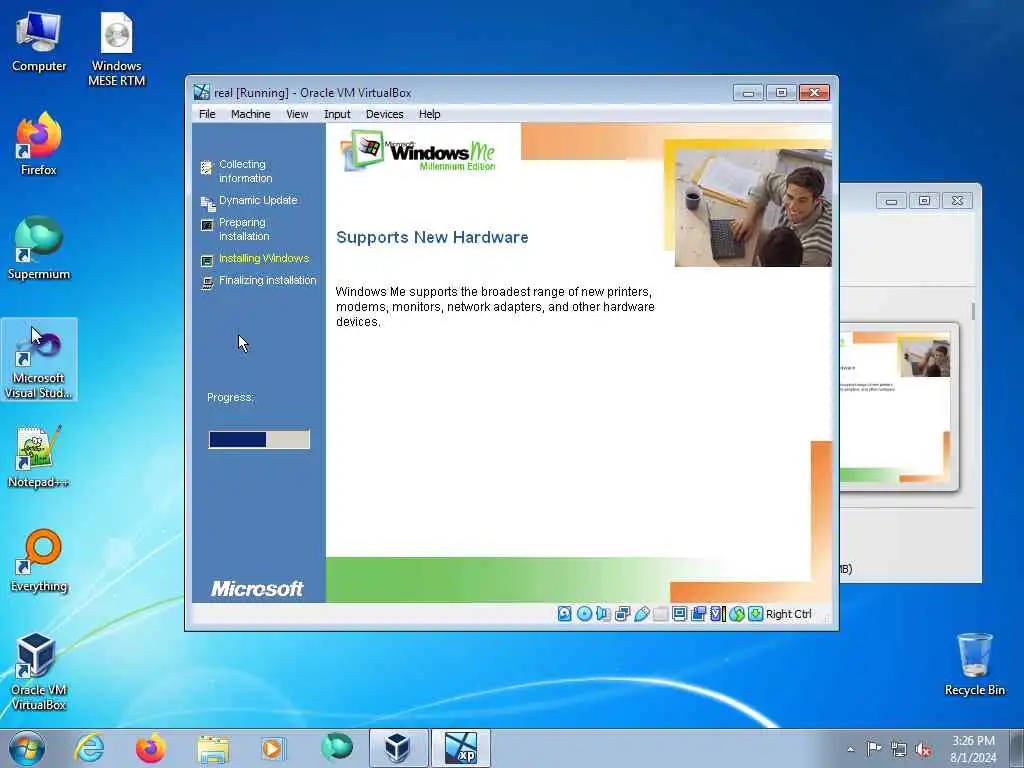Select the Firefox desktop shortcut
Viewport: 1024px width, 768px height.
click(39, 144)
